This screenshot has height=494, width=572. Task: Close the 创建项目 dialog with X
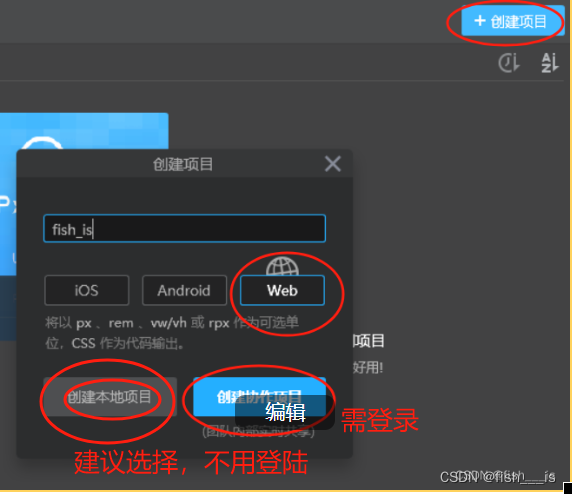click(333, 164)
